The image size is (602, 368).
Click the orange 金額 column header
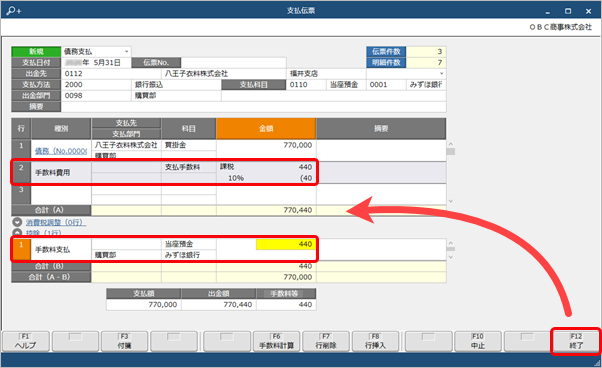coord(266,129)
